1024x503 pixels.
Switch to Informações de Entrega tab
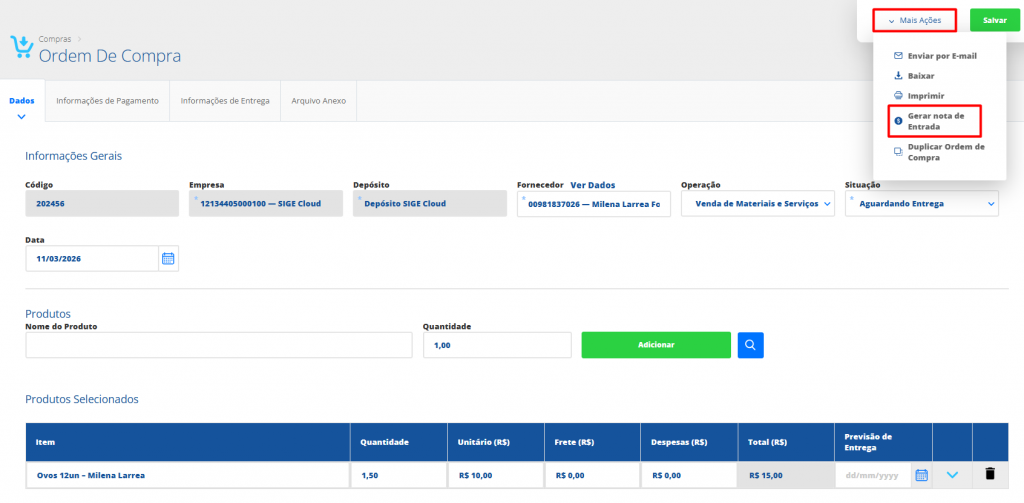click(225, 101)
